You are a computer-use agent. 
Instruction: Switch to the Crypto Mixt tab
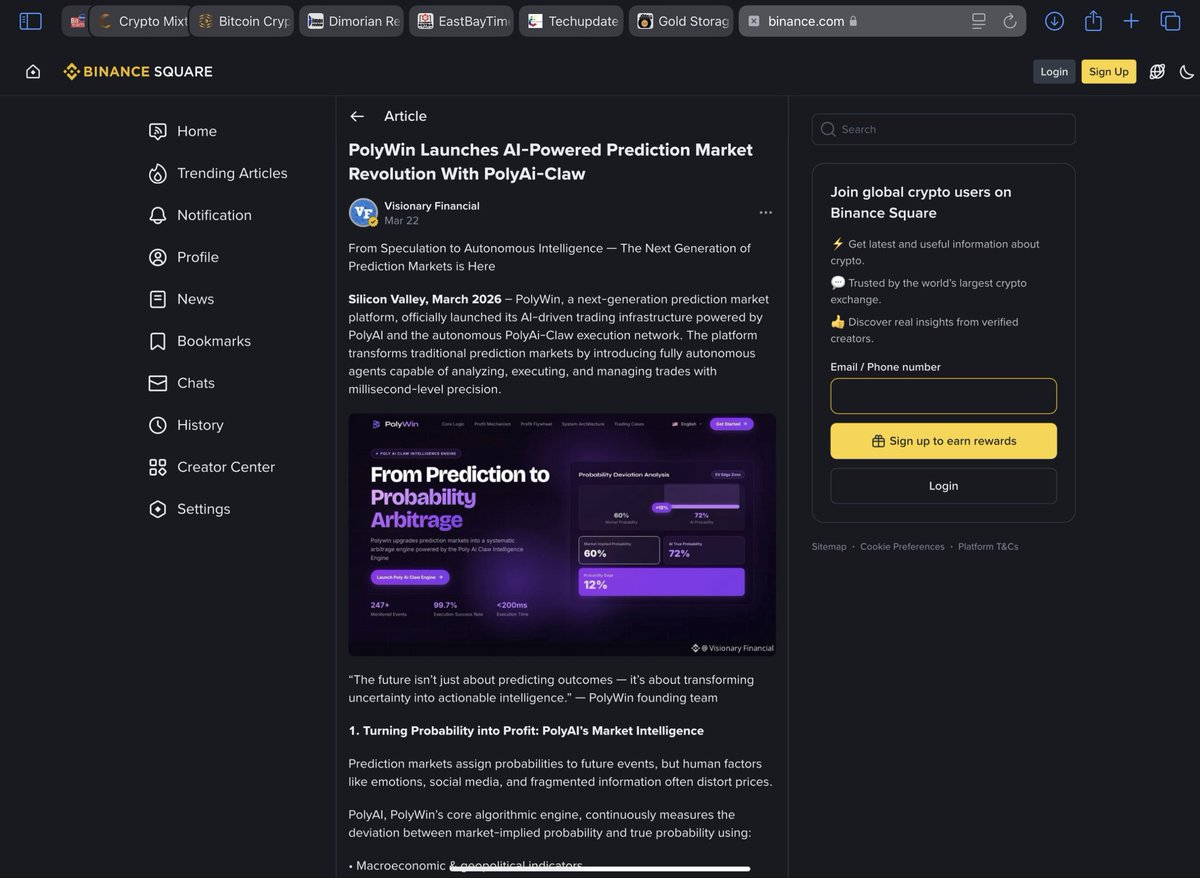pyautogui.click(x=143, y=21)
